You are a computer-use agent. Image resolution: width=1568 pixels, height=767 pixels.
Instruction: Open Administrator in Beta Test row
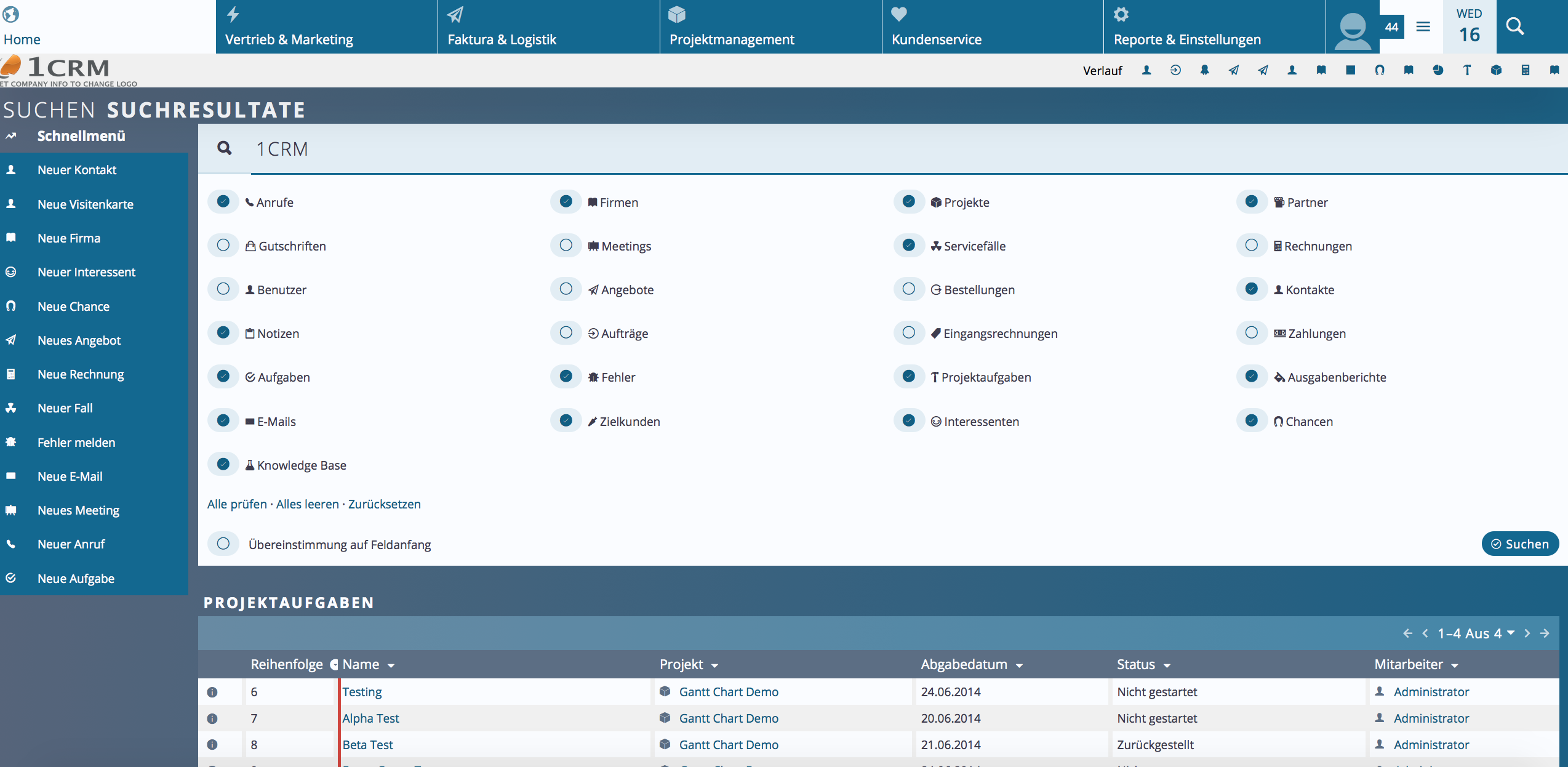pos(1431,745)
